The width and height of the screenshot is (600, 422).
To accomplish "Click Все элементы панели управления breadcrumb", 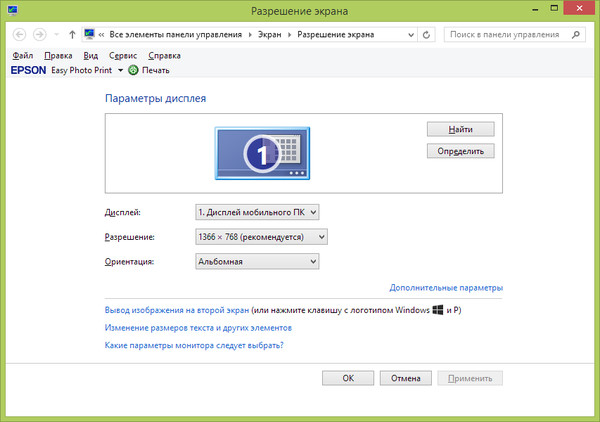I will click(176, 35).
